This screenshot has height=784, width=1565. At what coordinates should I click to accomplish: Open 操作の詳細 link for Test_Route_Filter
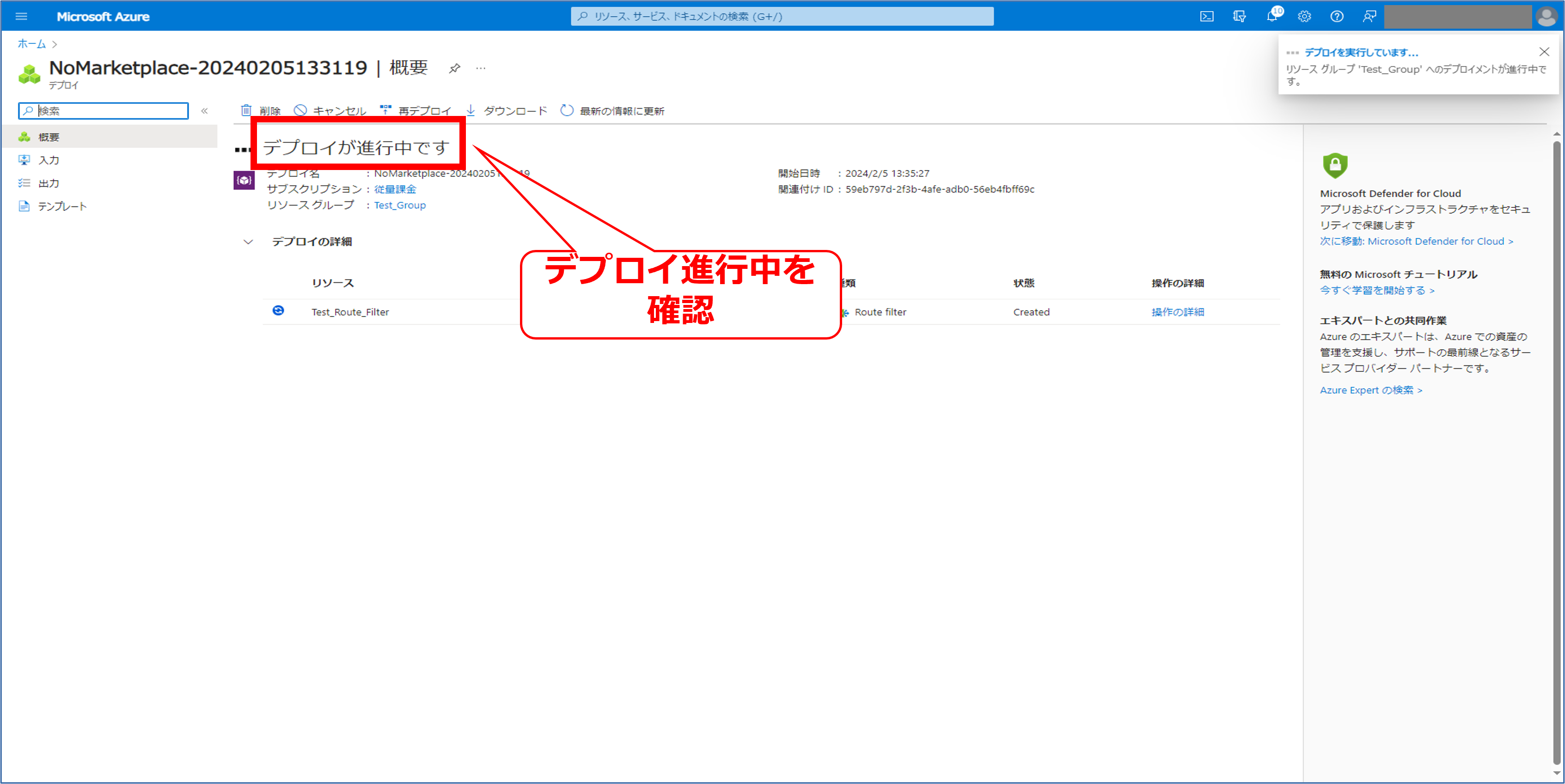click(x=1177, y=312)
